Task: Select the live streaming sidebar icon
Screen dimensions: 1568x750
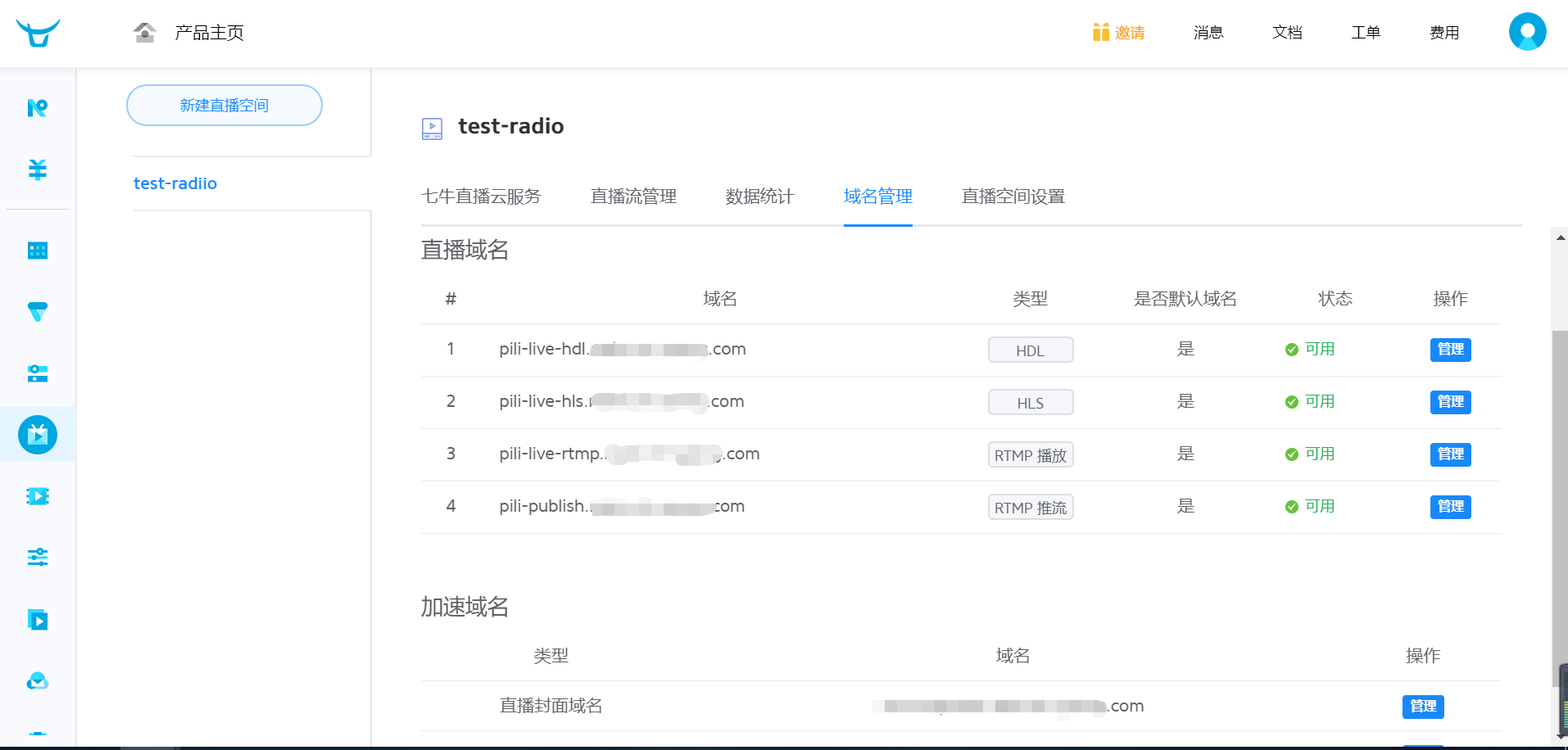Action: point(38,435)
